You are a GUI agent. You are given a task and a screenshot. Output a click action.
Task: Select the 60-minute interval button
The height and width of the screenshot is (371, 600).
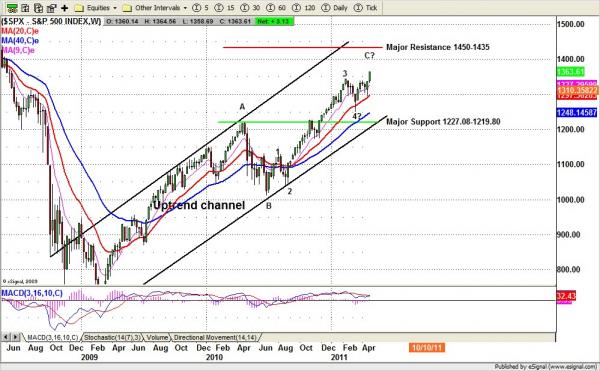[x=276, y=8]
